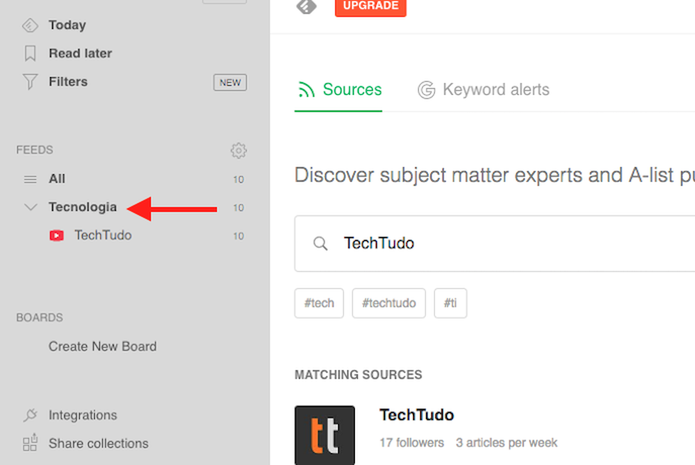Click Create New Board
Image resolution: width=695 pixels, height=465 pixels.
point(102,346)
